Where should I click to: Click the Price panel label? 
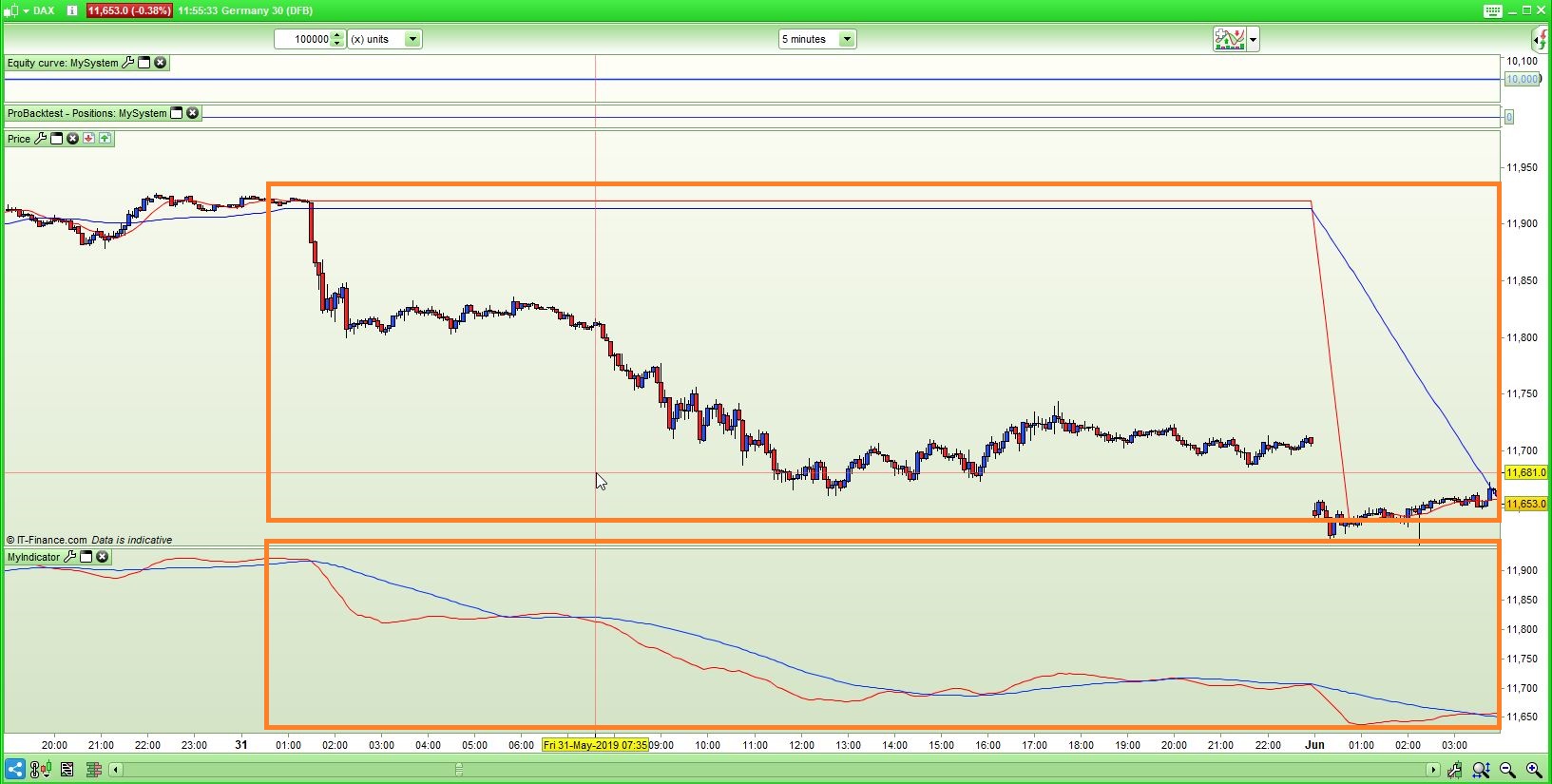[x=19, y=139]
